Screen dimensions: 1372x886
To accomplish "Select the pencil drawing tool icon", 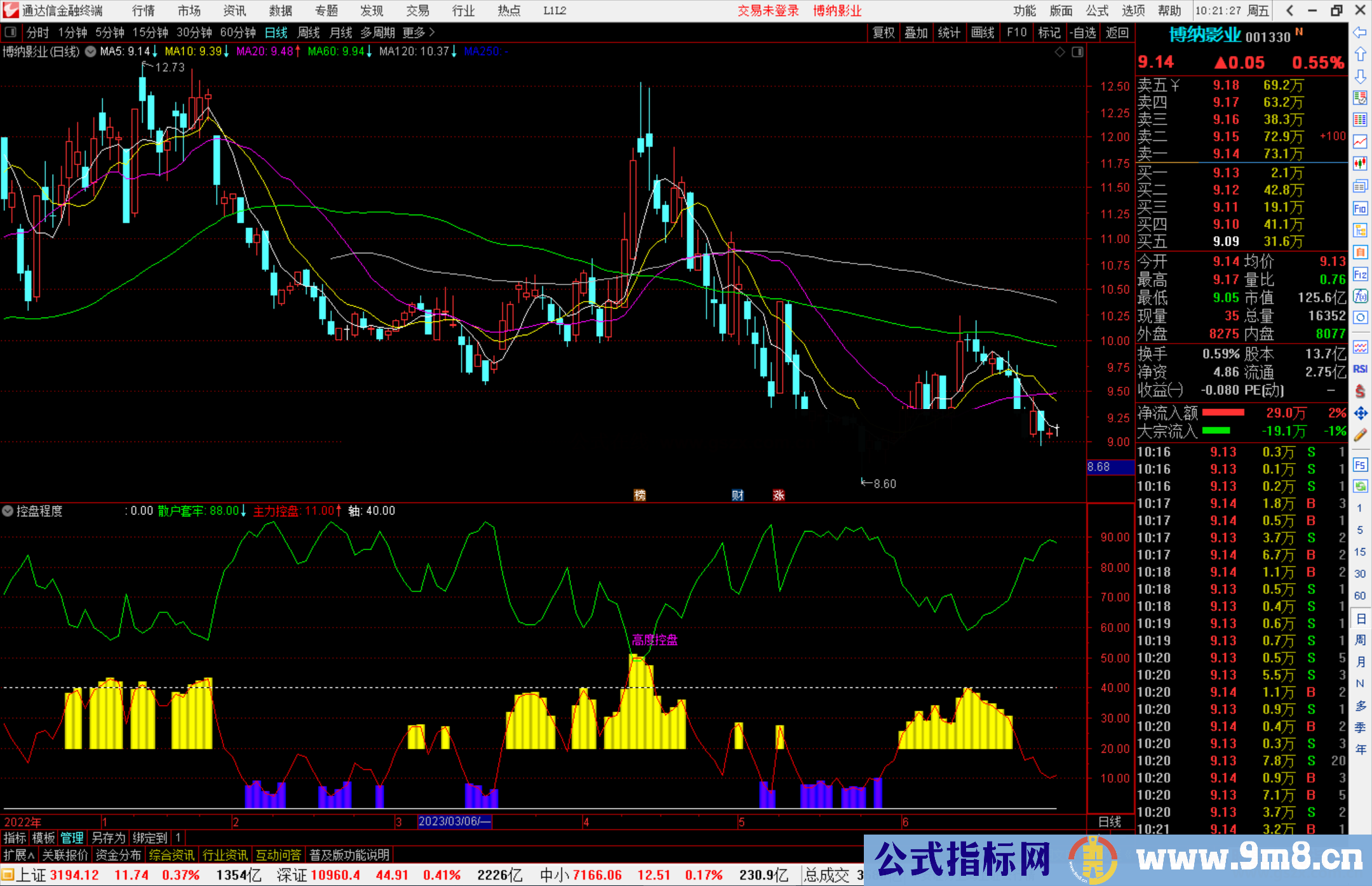I will click(x=1360, y=435).
